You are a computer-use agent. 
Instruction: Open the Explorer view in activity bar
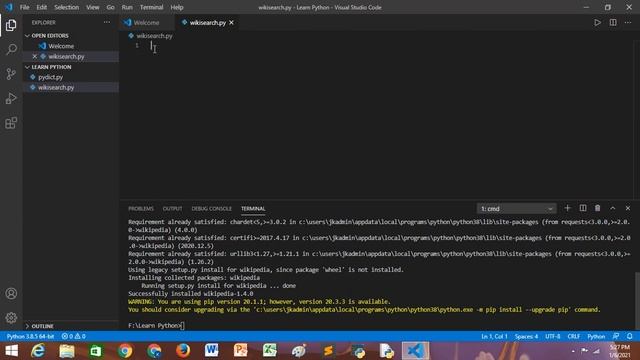[x=11, y=25]
